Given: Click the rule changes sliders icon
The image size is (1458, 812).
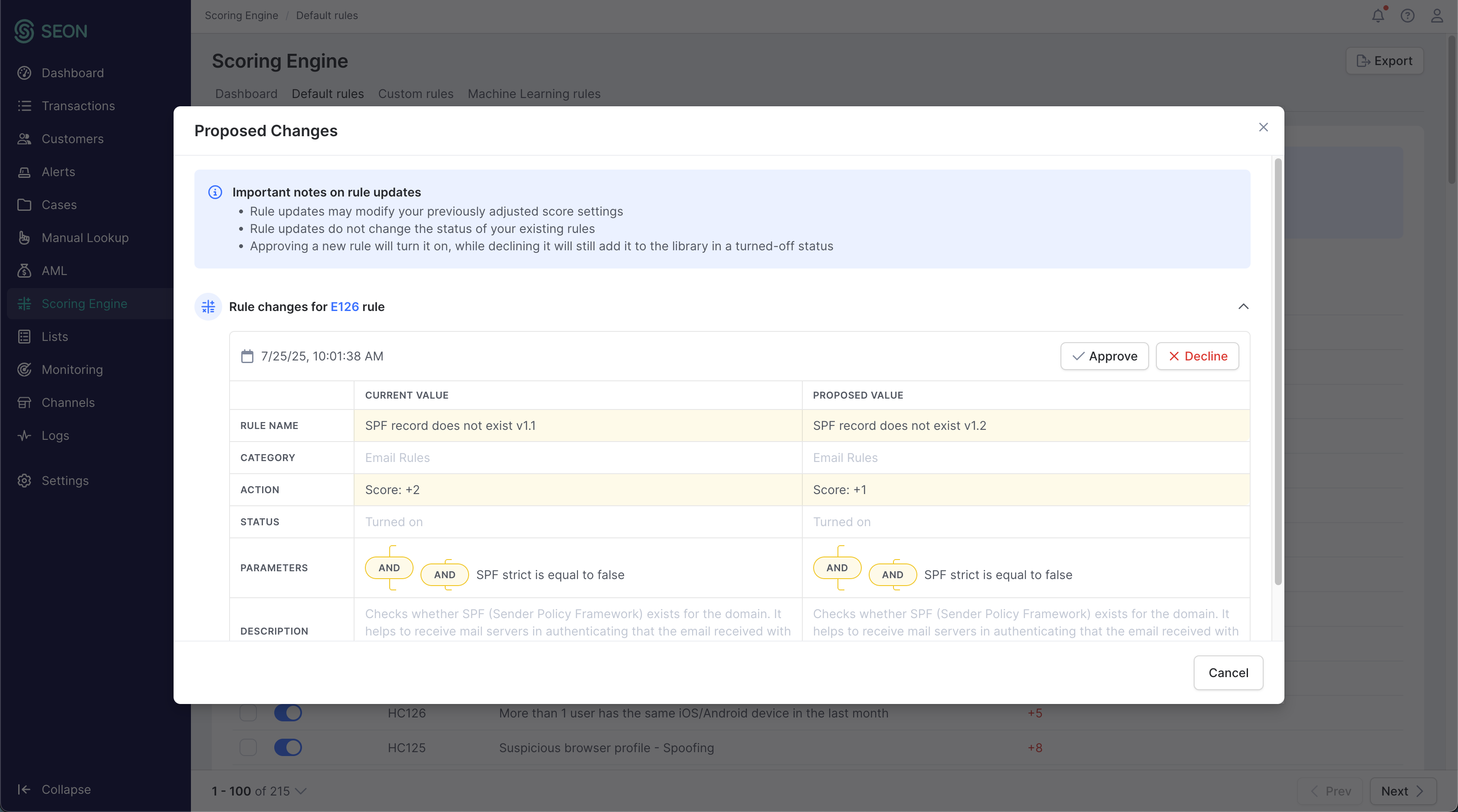Looking at the screenshot, I should (x=208, y=307).
